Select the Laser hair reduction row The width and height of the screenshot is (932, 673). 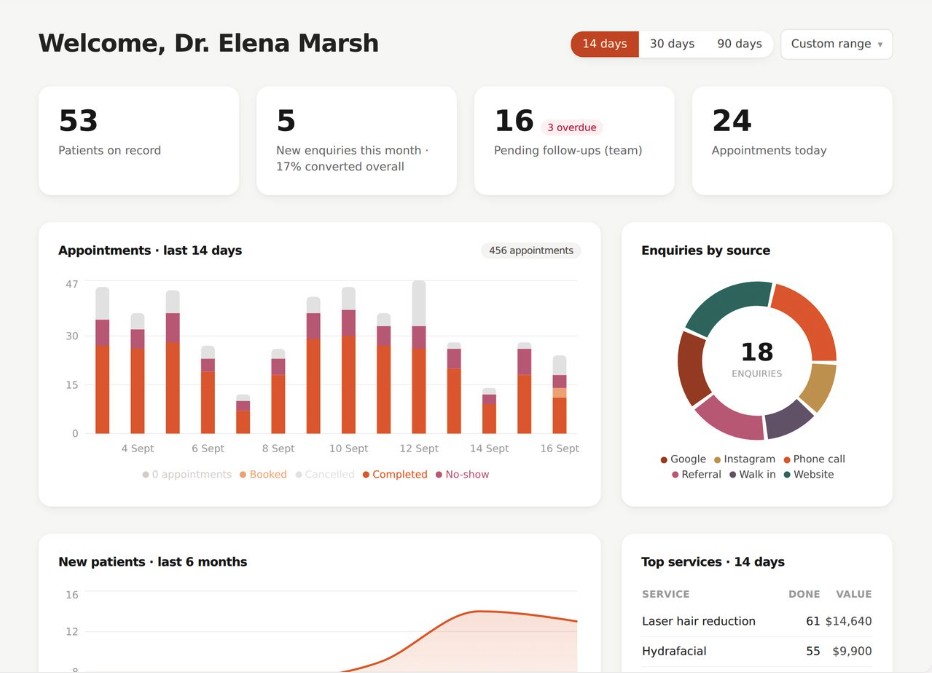coord(757,621)
